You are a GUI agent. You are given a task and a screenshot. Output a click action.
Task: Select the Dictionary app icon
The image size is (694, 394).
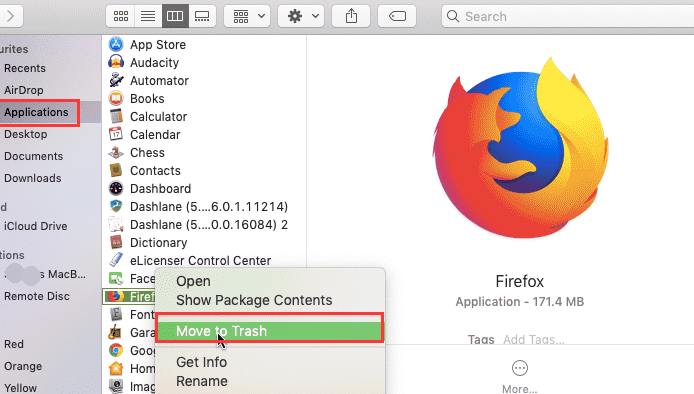116,242
